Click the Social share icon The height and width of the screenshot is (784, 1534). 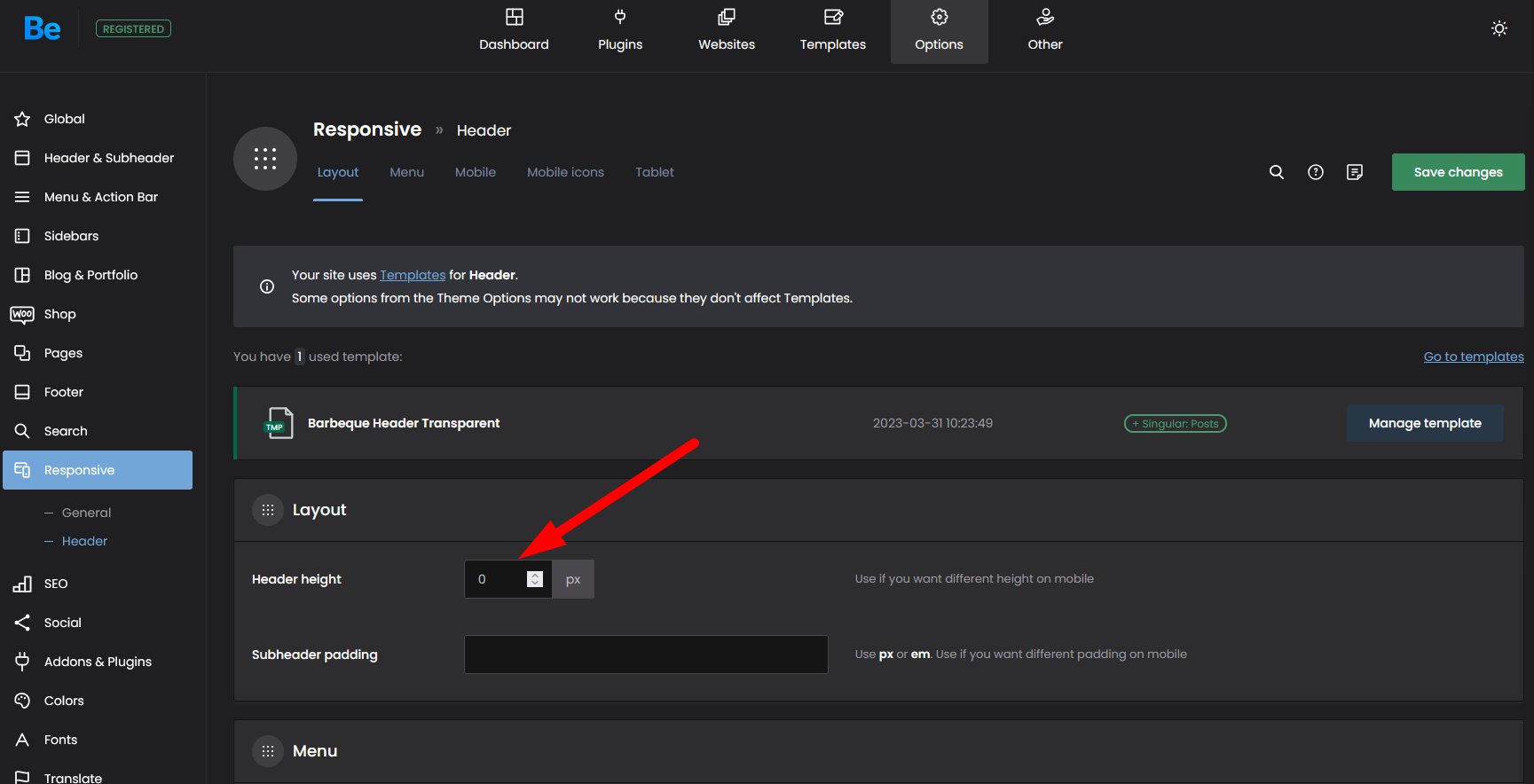tap(22, 623)
